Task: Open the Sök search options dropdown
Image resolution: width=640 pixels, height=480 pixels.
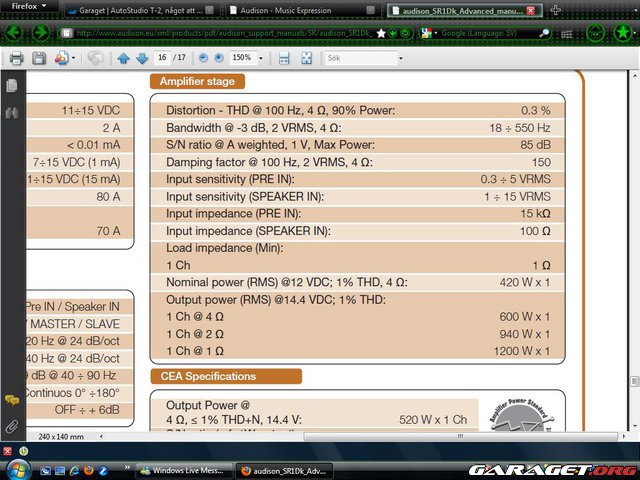Action: coord(401,59)
